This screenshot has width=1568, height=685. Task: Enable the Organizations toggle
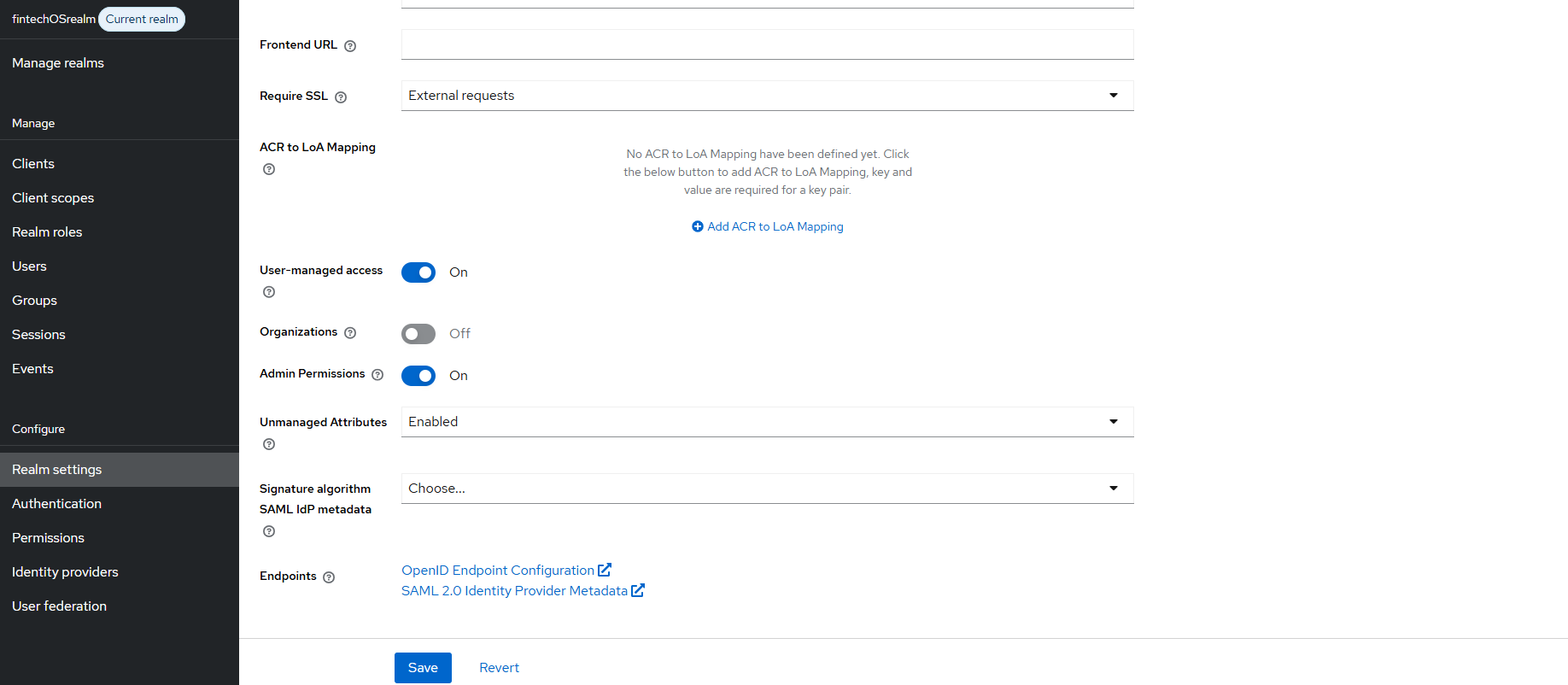click(x=418, y=334)
